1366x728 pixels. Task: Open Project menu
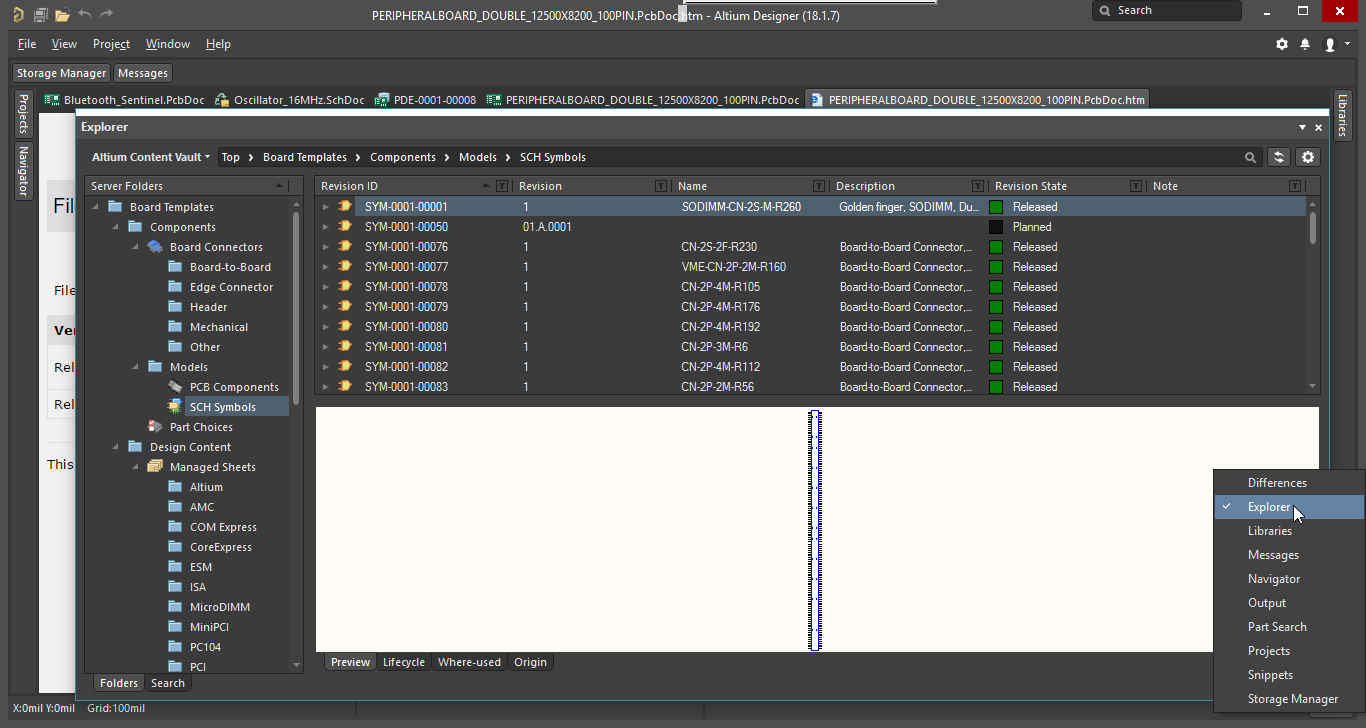point(111,44)
